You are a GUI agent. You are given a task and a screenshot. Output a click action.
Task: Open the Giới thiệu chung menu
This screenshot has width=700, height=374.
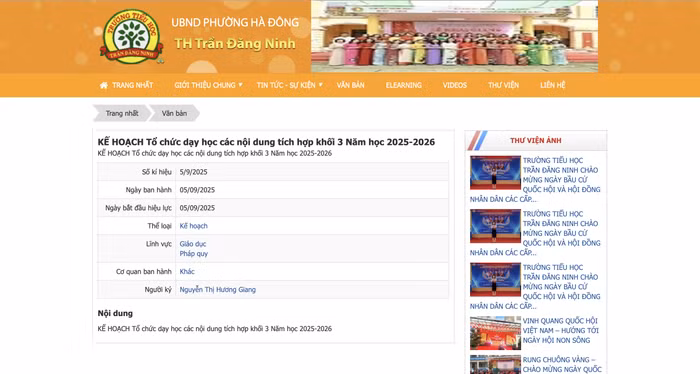pyautogui.click(x=205, y=85)
